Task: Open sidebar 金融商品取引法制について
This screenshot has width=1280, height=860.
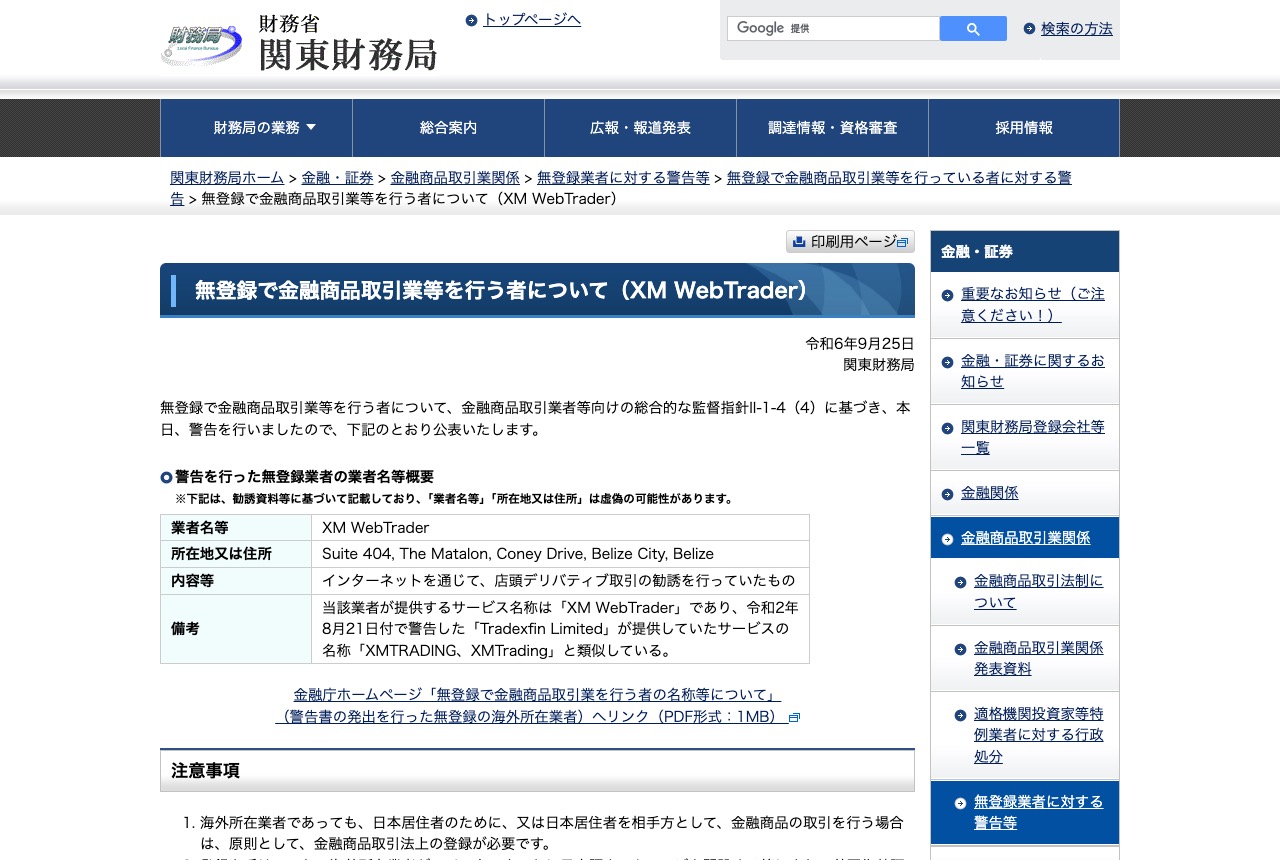Action: pos(1039,592)
